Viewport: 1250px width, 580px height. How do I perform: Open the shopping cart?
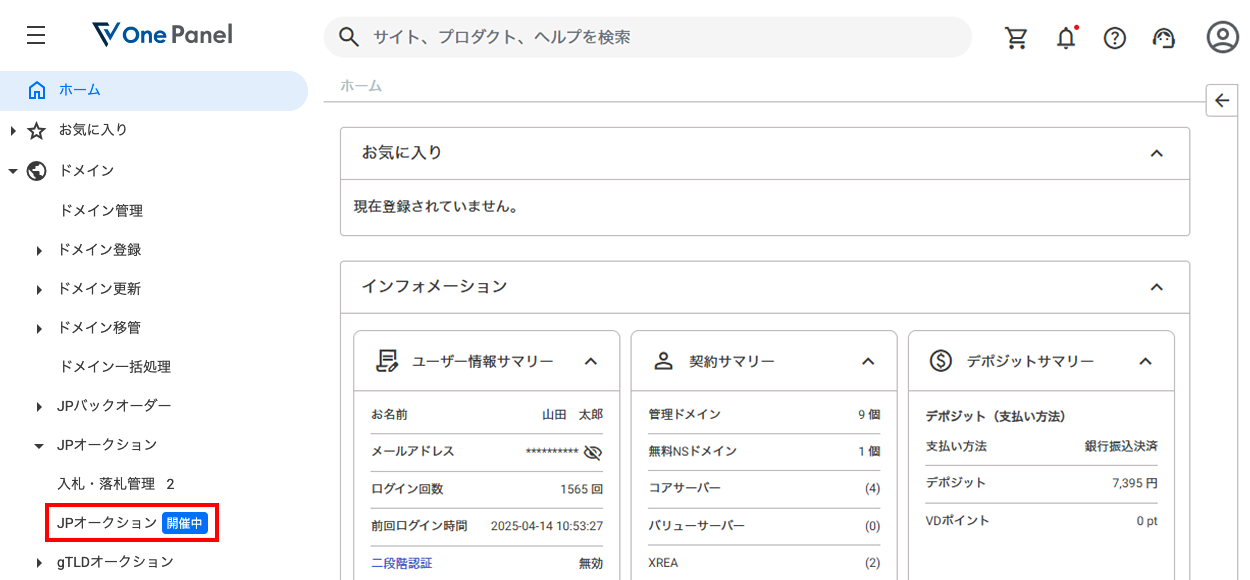(1016, 38)
